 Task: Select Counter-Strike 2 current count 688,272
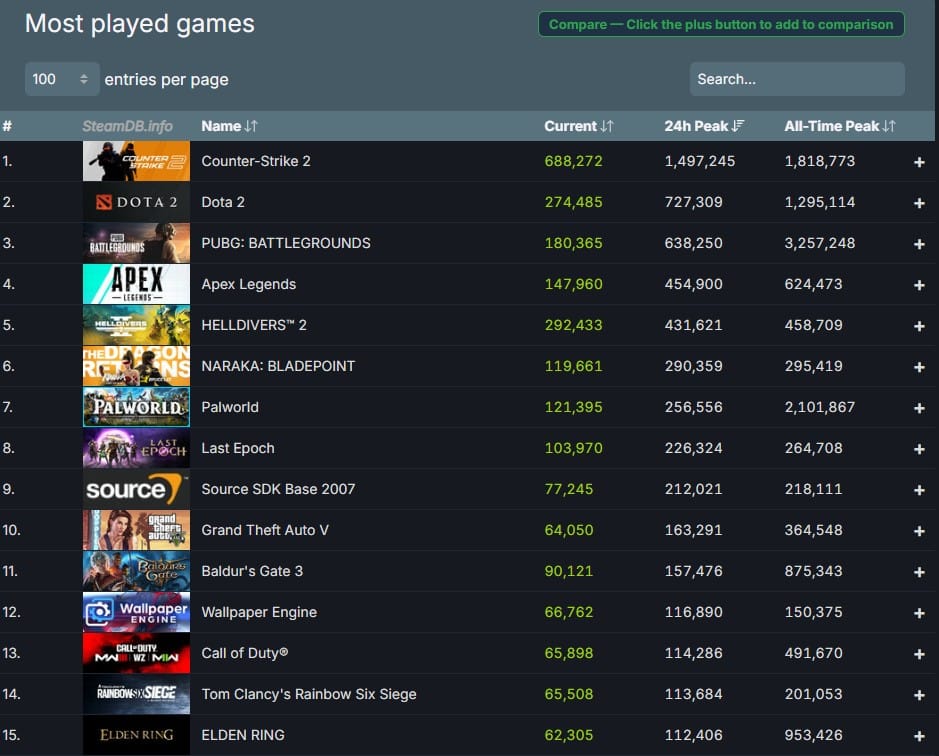[573, 161]
